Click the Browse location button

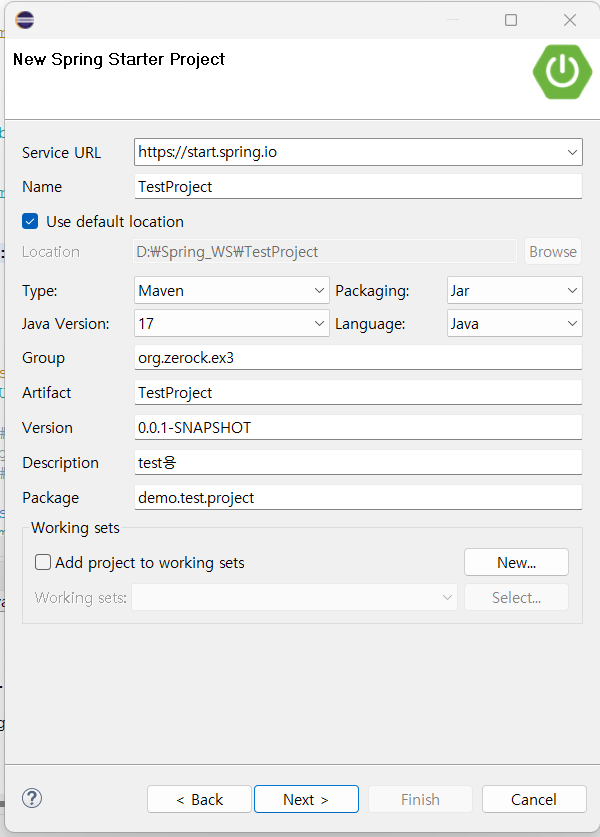[x=552, y=251]
